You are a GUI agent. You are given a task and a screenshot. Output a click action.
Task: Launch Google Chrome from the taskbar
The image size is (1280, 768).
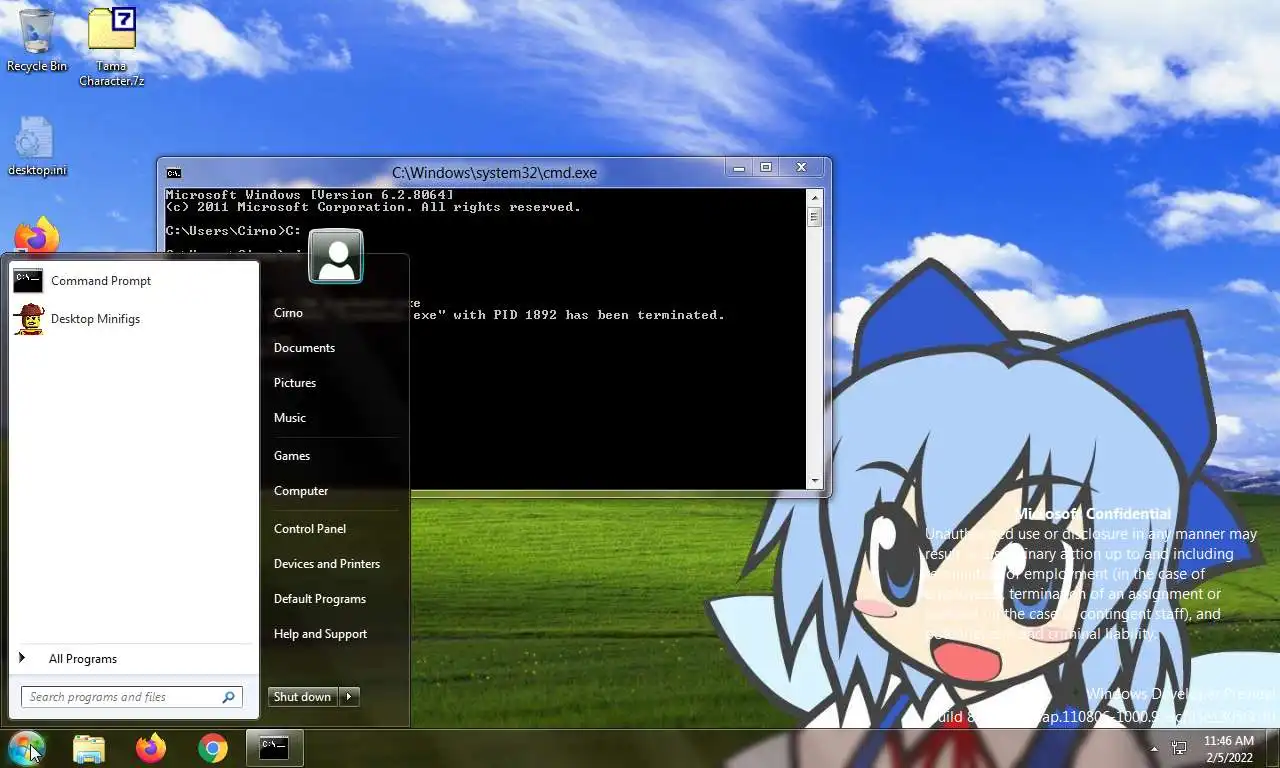[212, 748]
